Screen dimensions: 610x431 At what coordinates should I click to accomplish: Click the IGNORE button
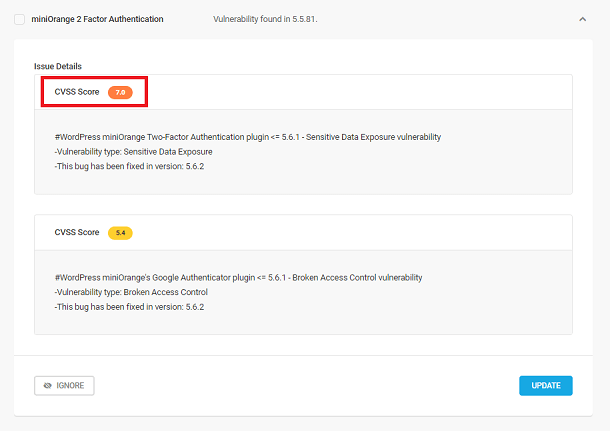pyautogui.click(x=64, y=385)
